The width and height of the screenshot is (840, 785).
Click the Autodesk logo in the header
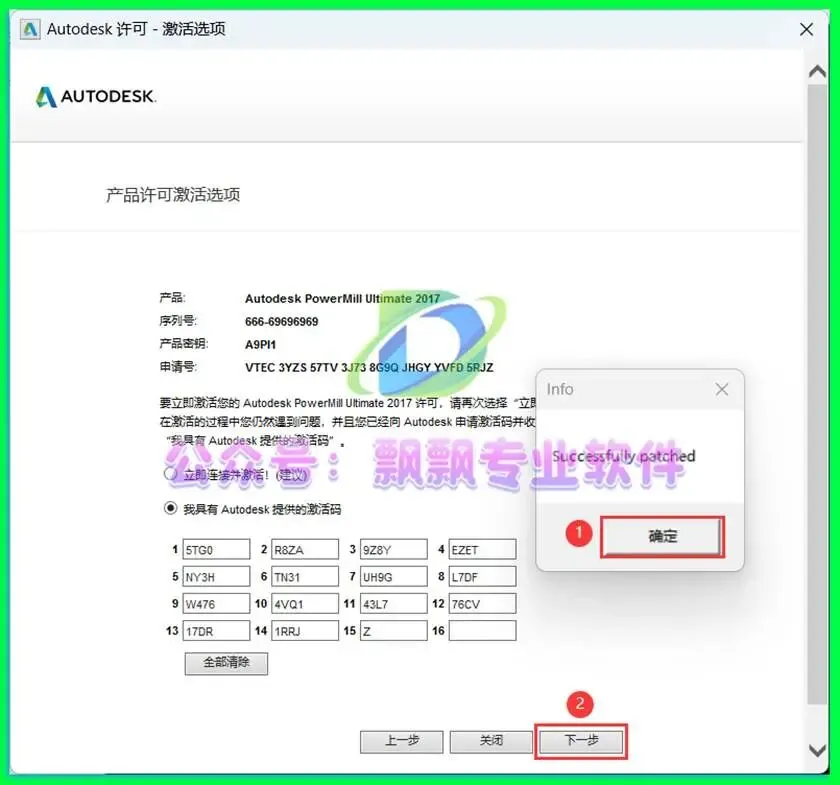96,96
